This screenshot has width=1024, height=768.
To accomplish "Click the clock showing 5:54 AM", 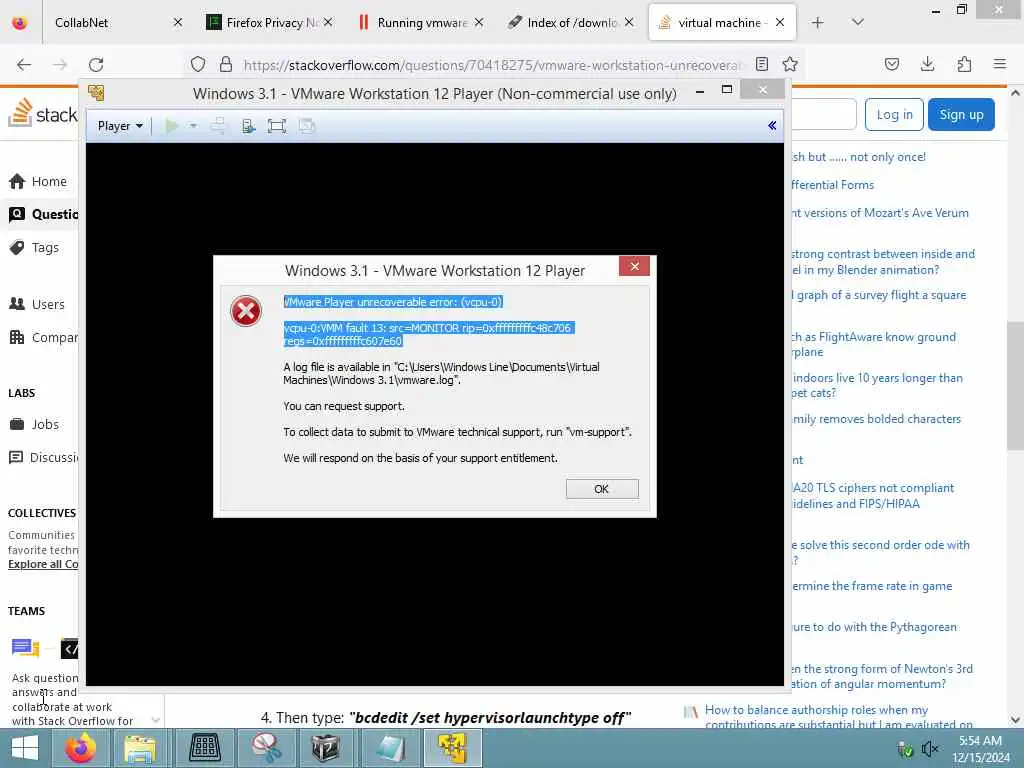I will point(980,749).
